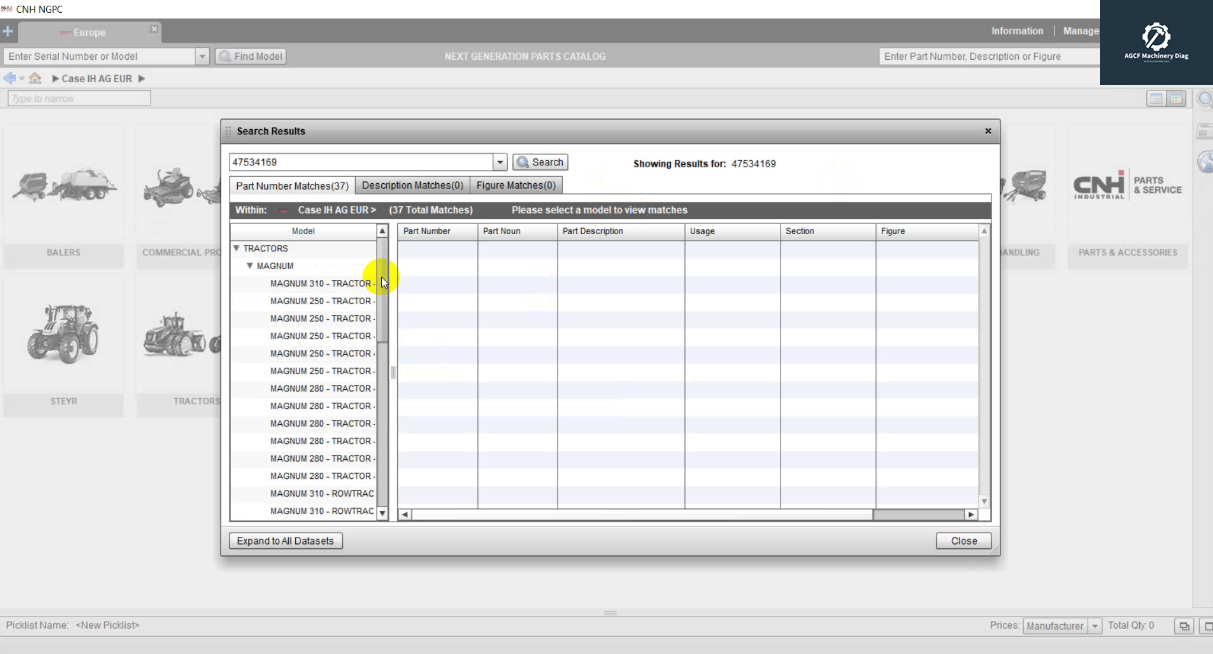Click the magnifier icon on right sidebar

coord(1204,100)
